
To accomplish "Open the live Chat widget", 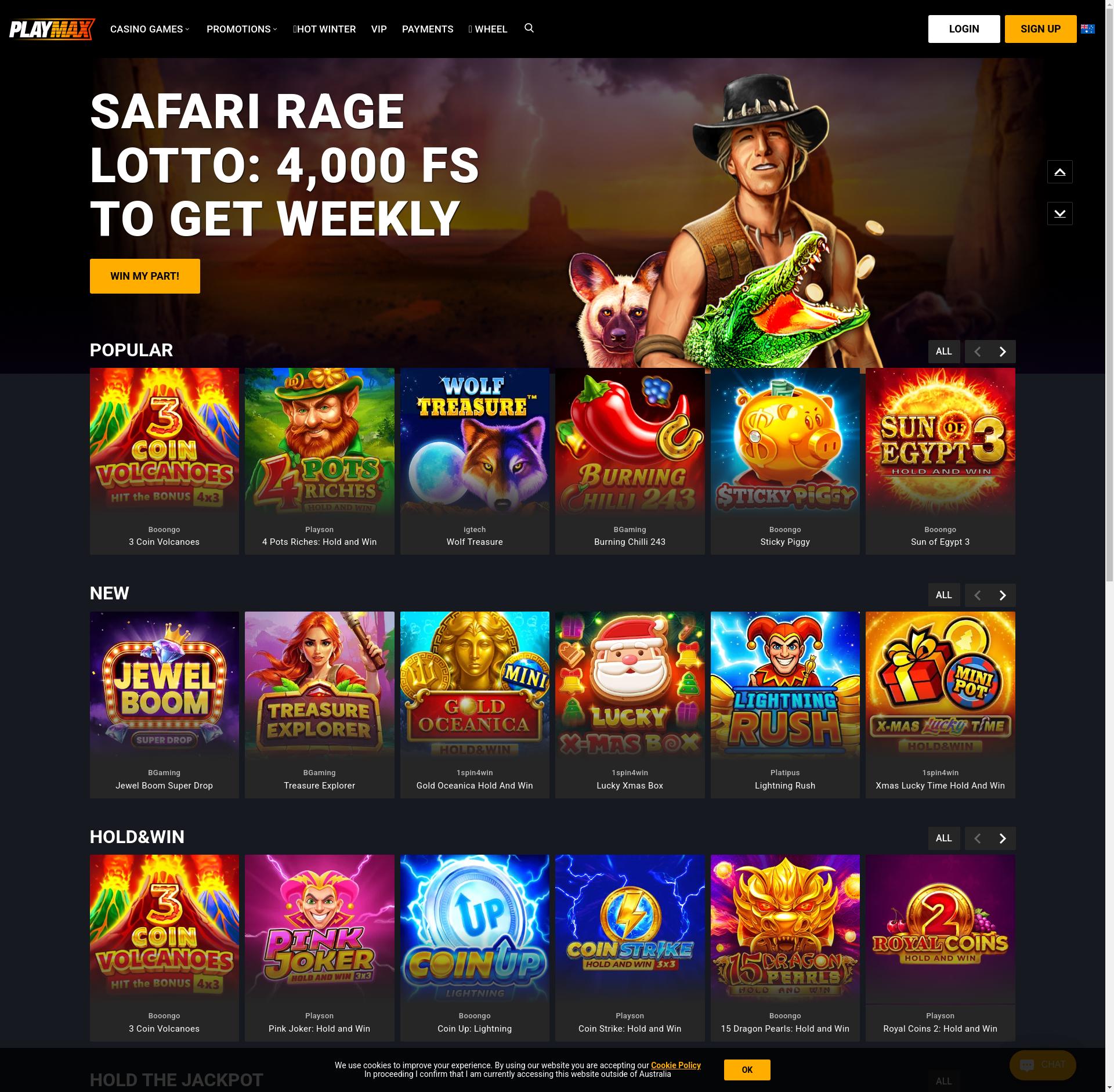I will [1043, 1065].
